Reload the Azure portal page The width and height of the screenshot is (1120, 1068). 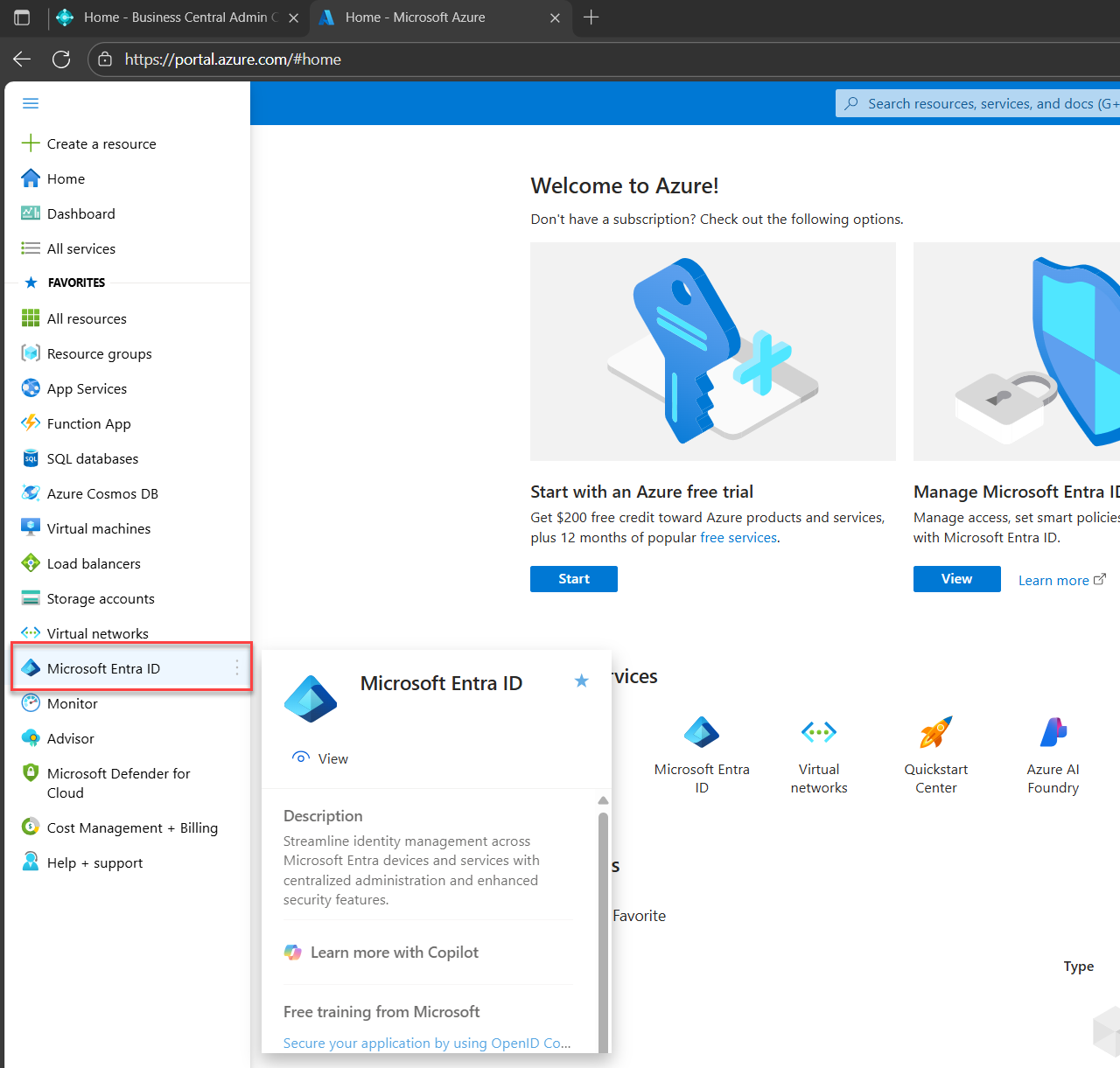coord(61,59)
